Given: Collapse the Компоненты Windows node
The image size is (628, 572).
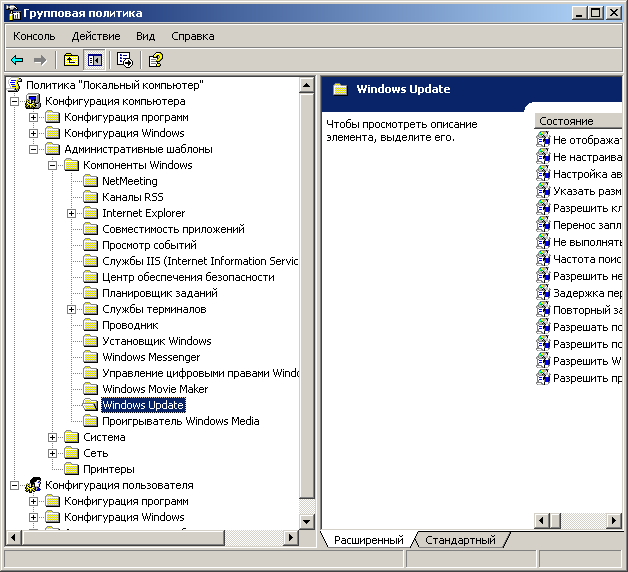Looking at the screenshot, I should [x=53, y=165].
